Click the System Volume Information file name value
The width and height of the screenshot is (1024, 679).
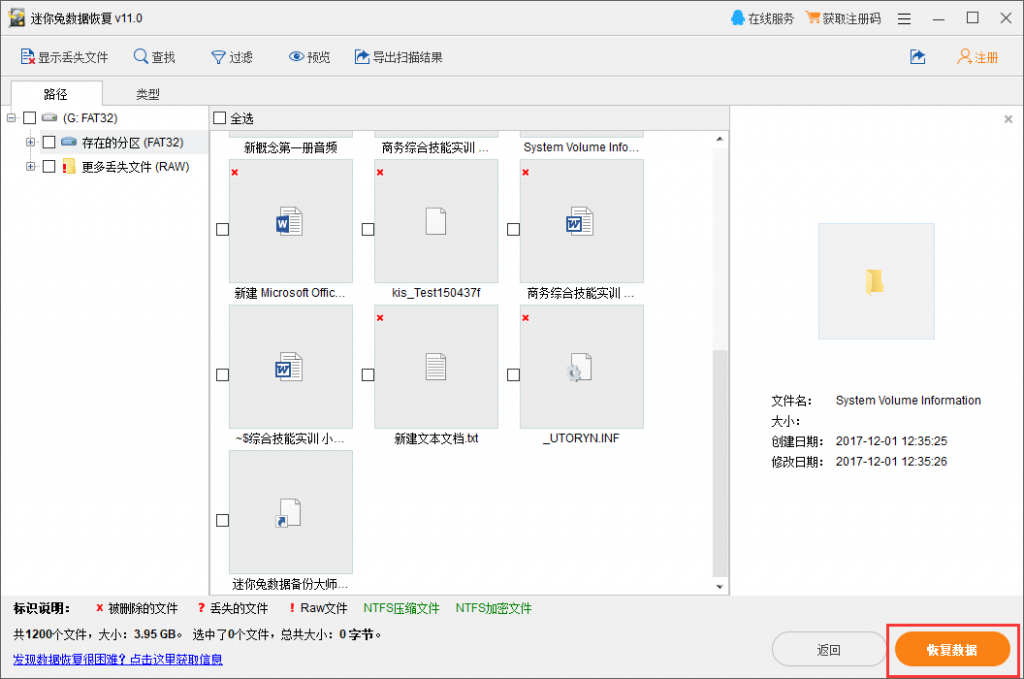click(908, 400)
